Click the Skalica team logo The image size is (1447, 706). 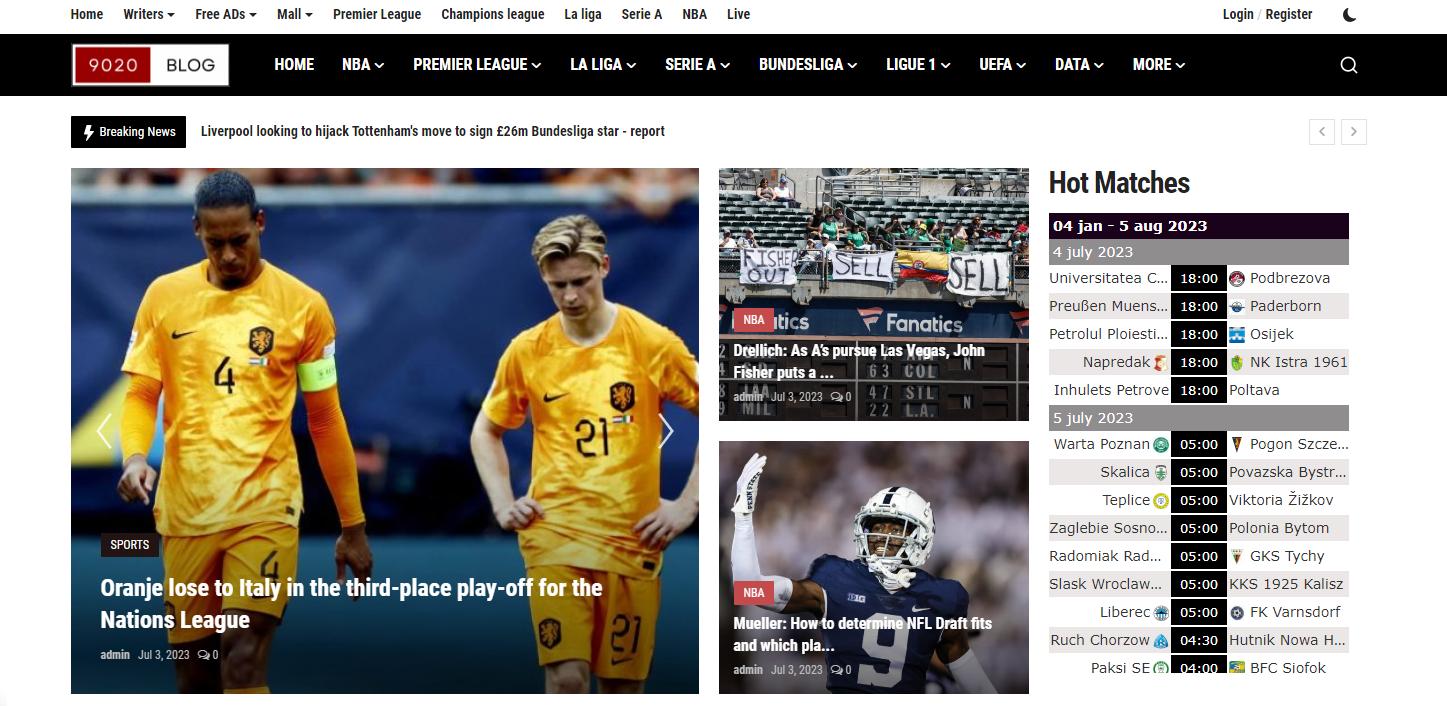1161,472
